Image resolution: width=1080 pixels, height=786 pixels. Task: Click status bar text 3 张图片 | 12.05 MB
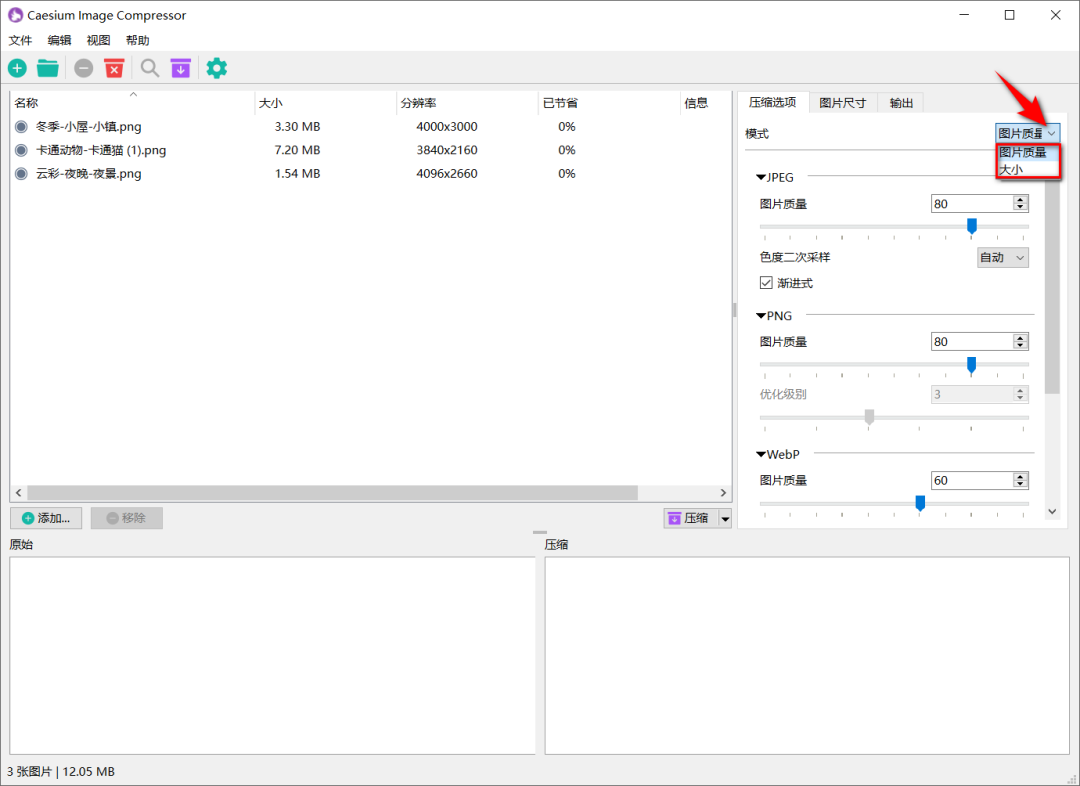click(x=61, y=772)
